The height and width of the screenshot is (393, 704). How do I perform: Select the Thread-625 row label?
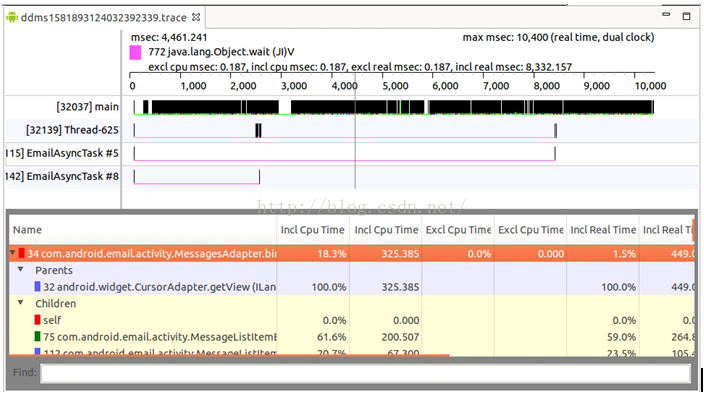coord(72,130)
